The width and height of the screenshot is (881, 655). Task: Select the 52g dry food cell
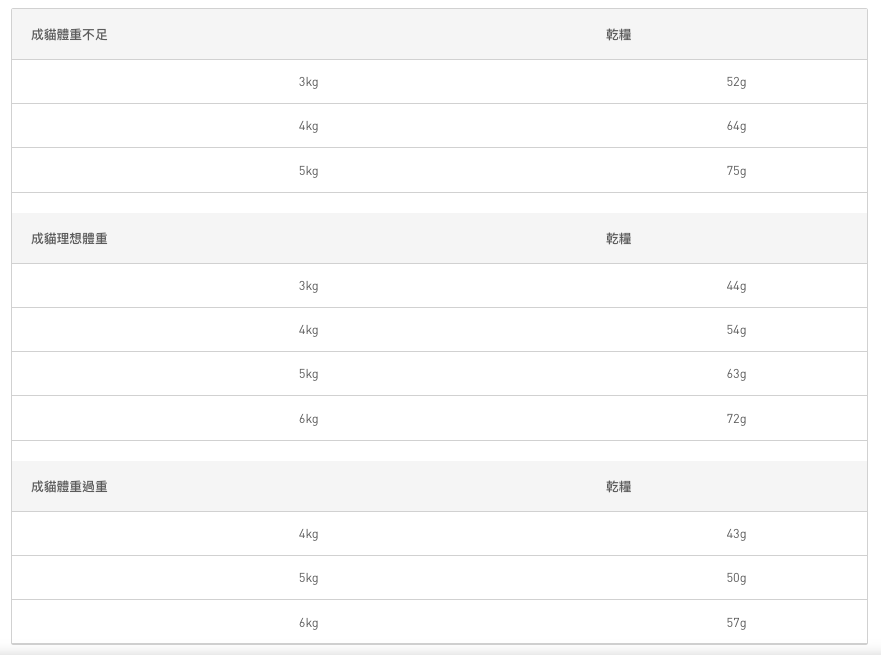coord(736,82)
